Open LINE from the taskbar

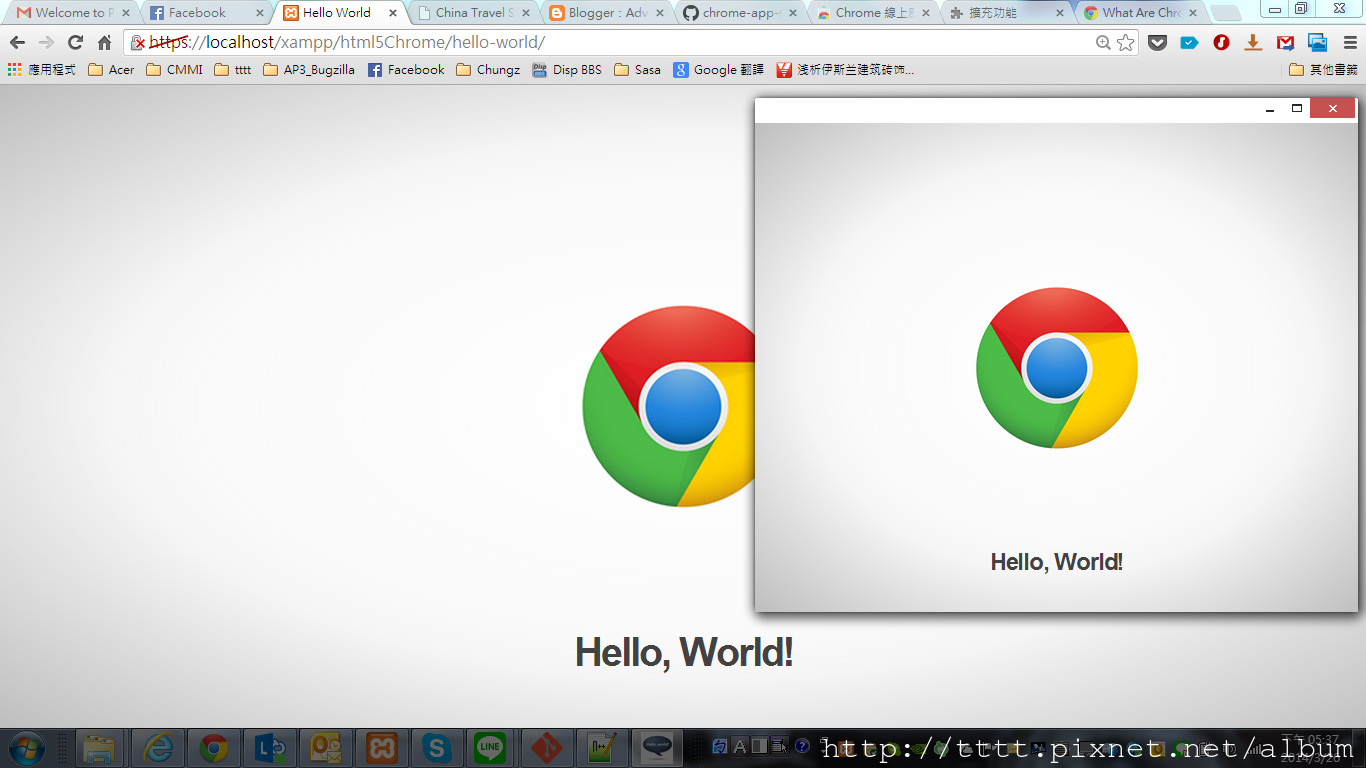point(490,748)
